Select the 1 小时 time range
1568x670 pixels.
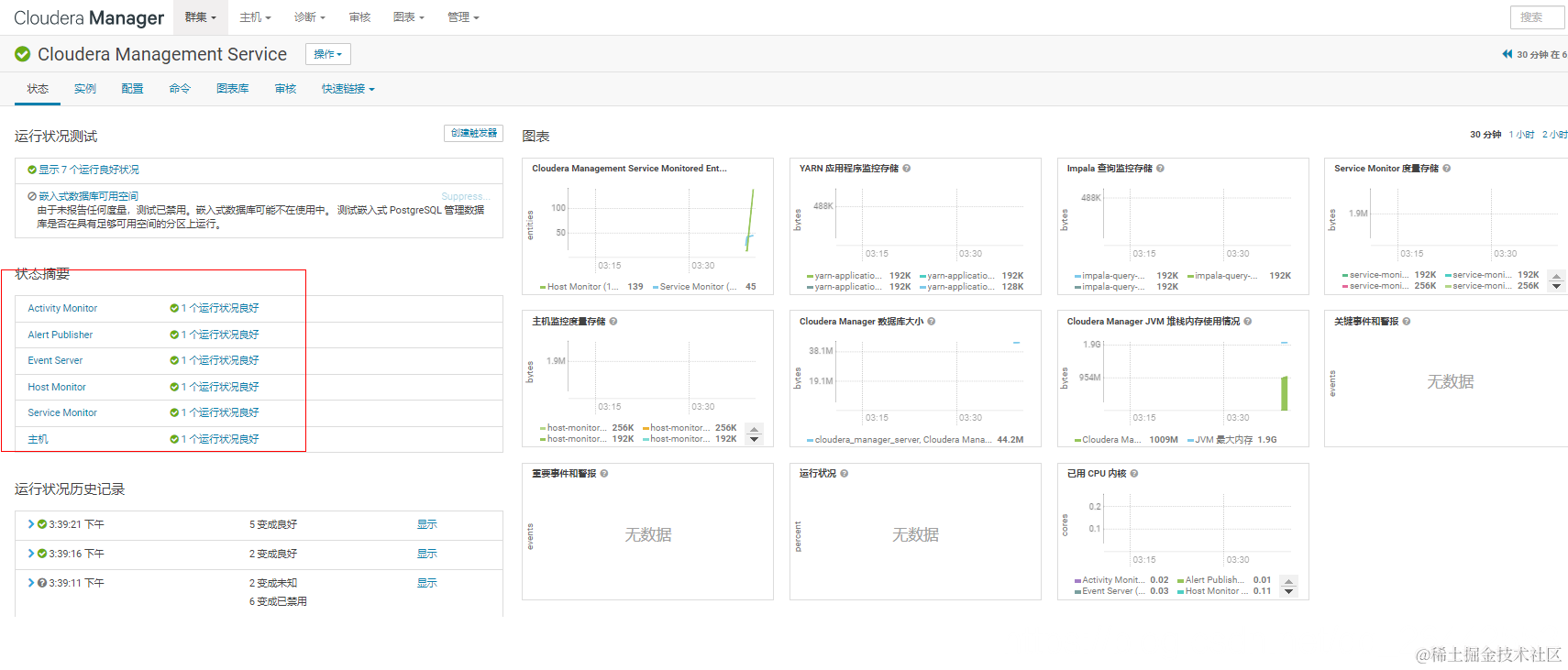[x=1521, y=135]
